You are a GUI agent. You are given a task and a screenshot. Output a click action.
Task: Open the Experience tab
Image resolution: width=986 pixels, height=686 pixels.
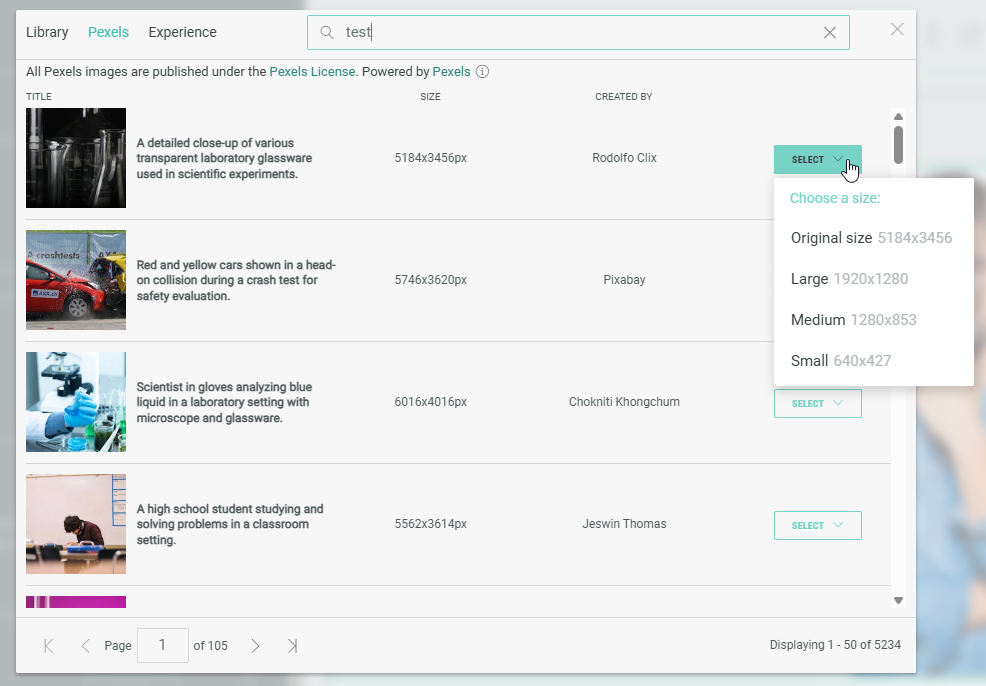182,32
